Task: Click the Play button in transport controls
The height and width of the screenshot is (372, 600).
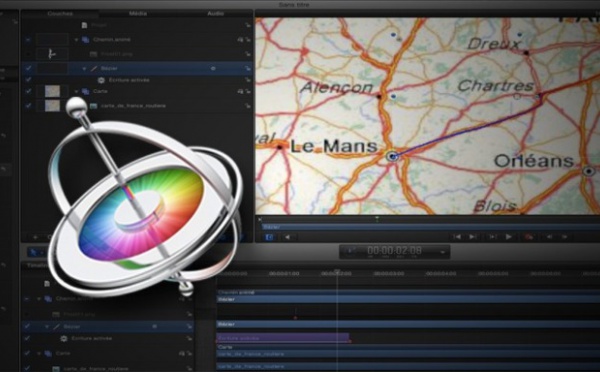Action: [509, 237]
